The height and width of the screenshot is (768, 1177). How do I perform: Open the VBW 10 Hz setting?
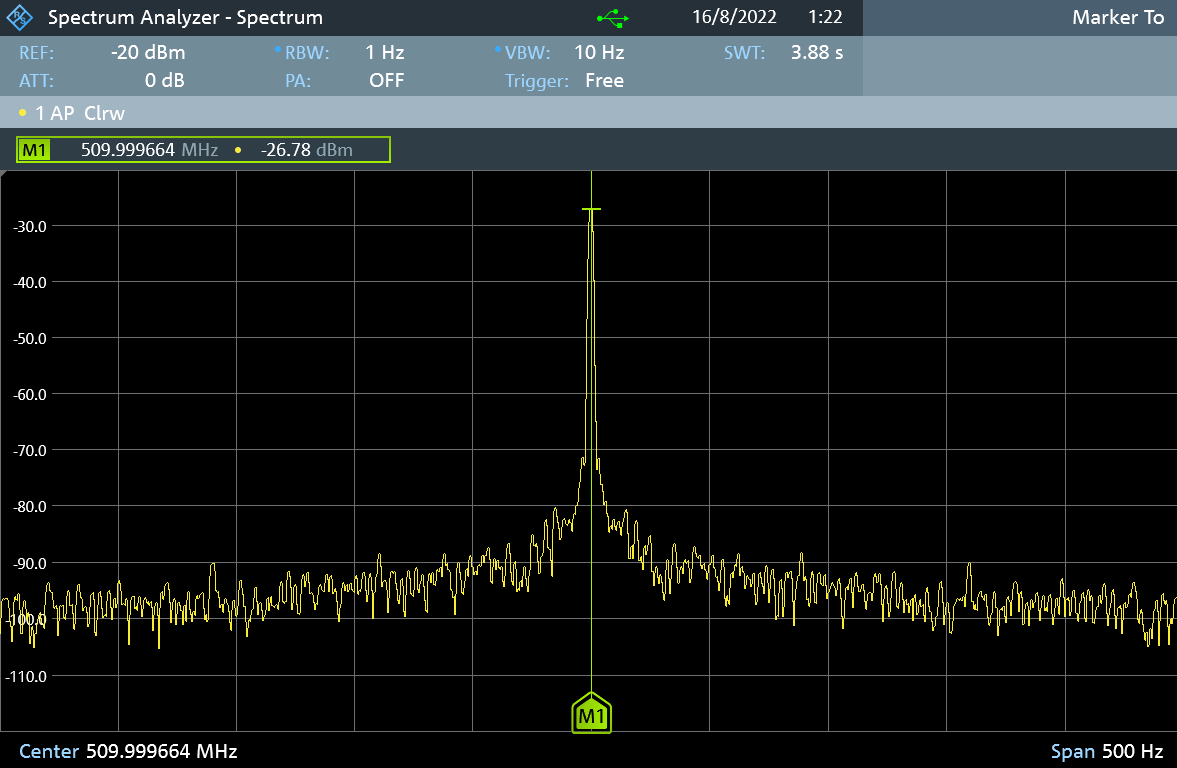click(598, 53)
